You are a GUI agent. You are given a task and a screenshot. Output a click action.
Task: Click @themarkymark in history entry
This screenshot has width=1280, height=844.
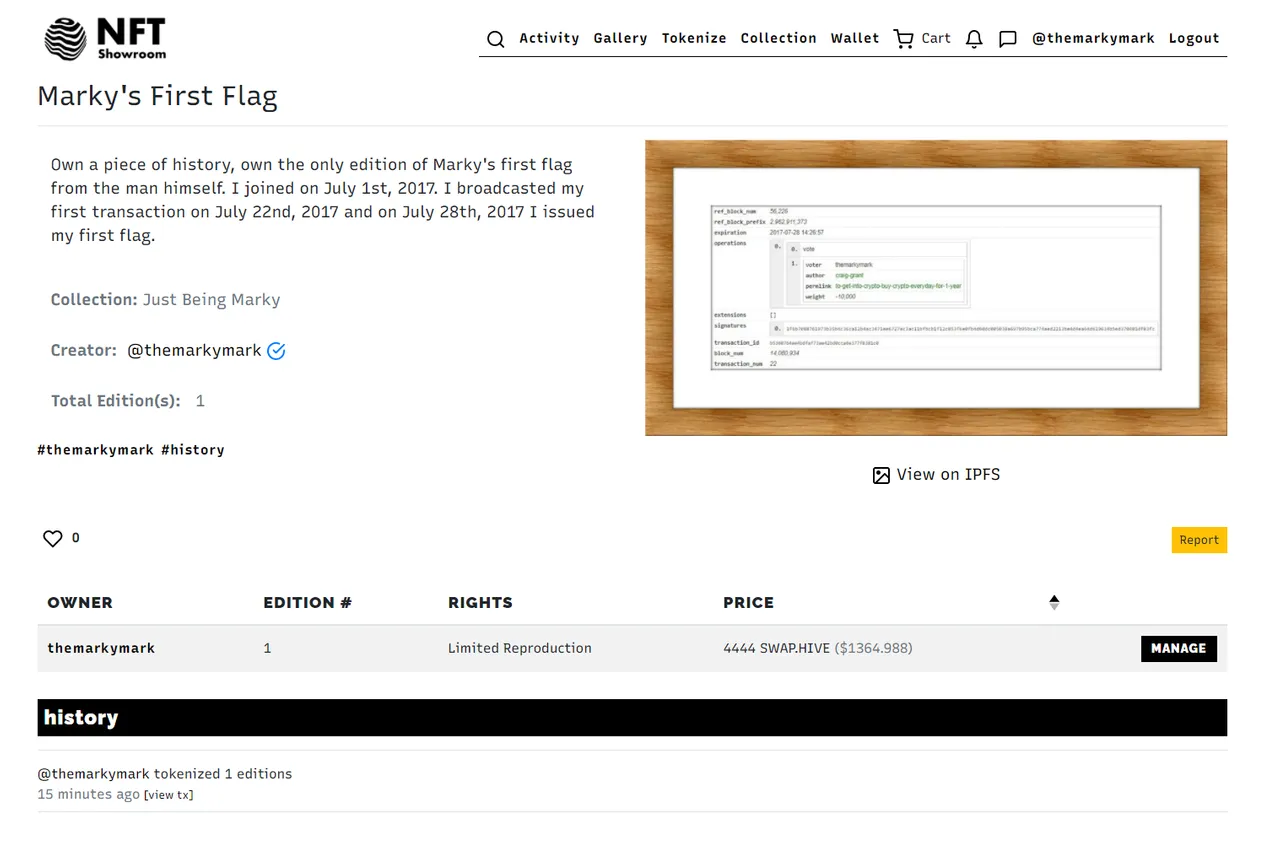point(93,773)
